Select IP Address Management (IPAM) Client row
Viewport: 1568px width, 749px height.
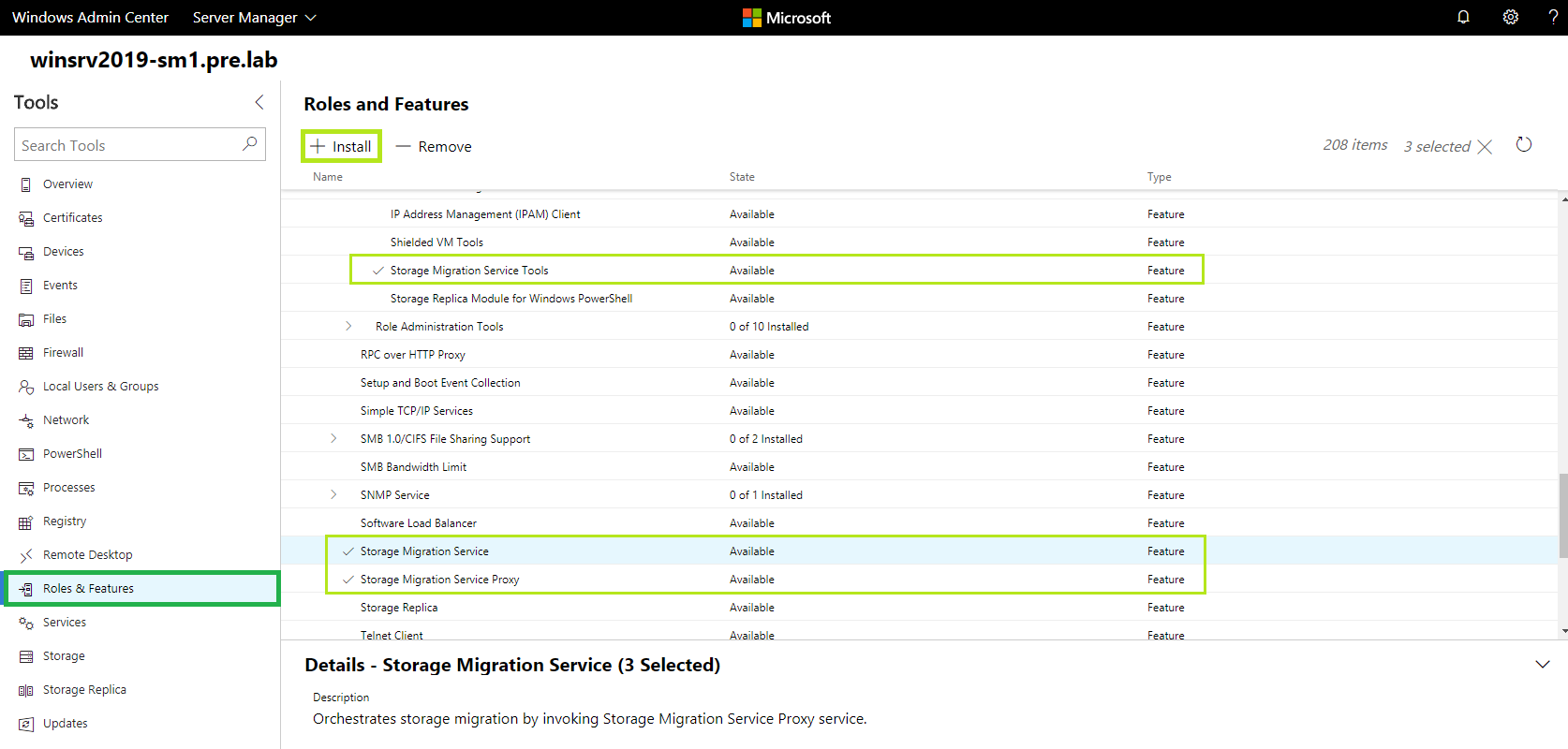tap(919, 213)
